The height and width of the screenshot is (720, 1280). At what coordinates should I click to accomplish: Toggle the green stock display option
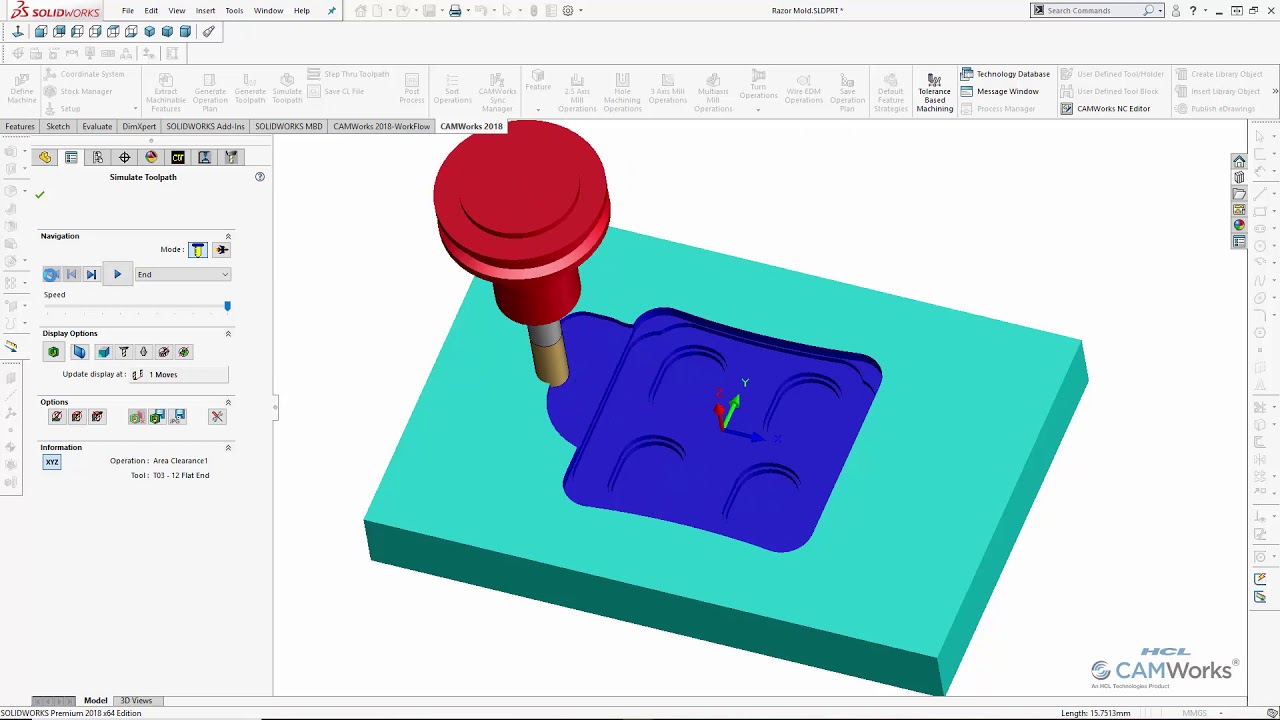tap(54, 352)
